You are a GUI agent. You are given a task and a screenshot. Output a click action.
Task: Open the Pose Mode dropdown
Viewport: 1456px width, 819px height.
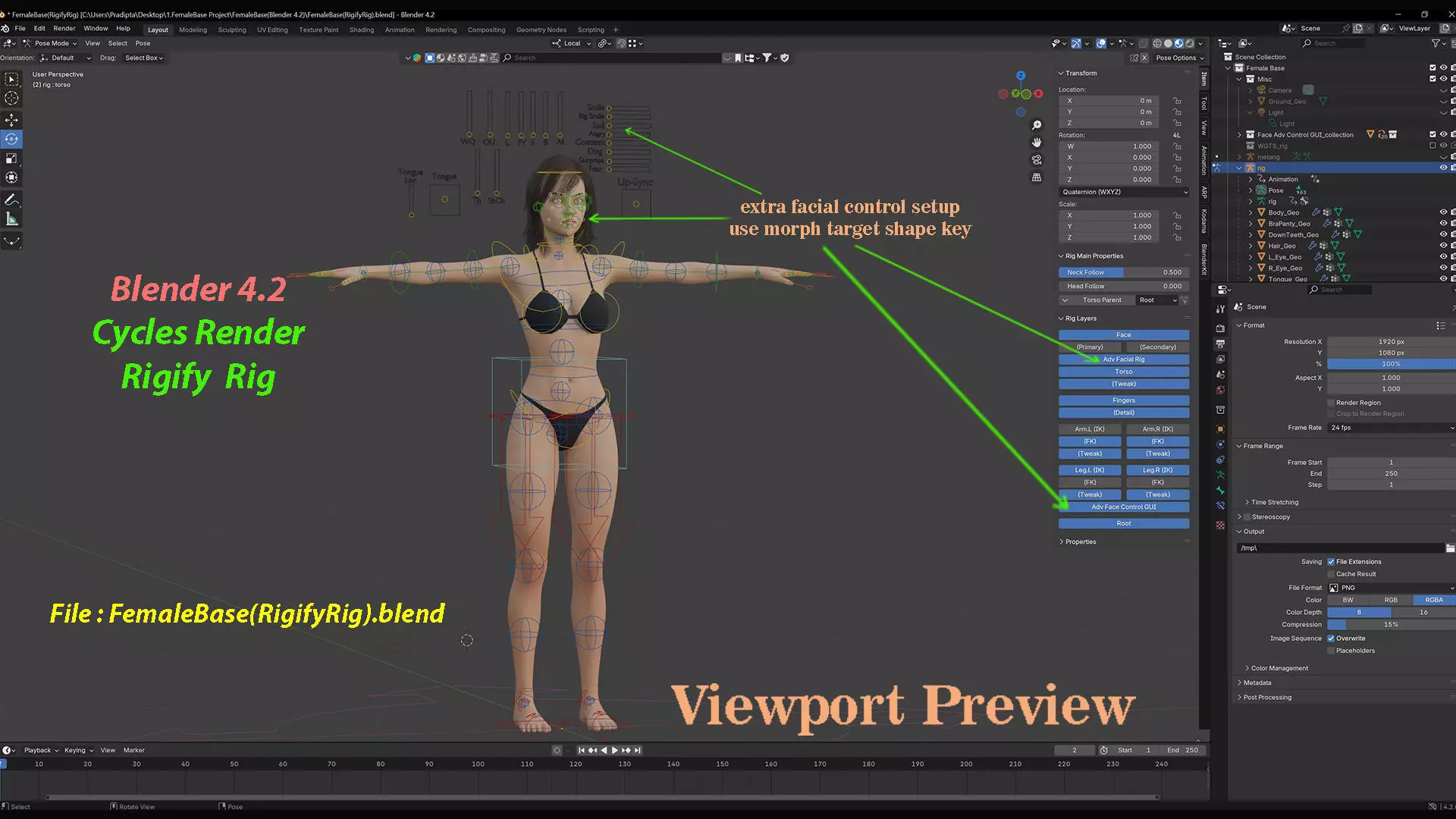click(x=50, y=43)
